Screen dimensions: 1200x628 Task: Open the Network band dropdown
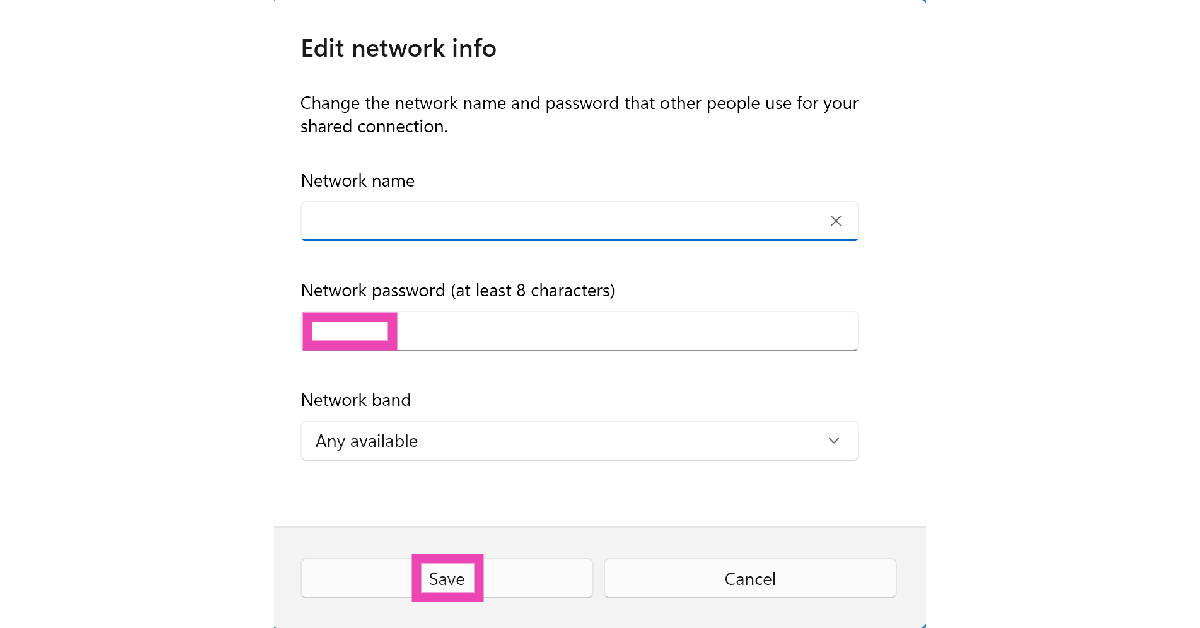click(x=579, y=441)
